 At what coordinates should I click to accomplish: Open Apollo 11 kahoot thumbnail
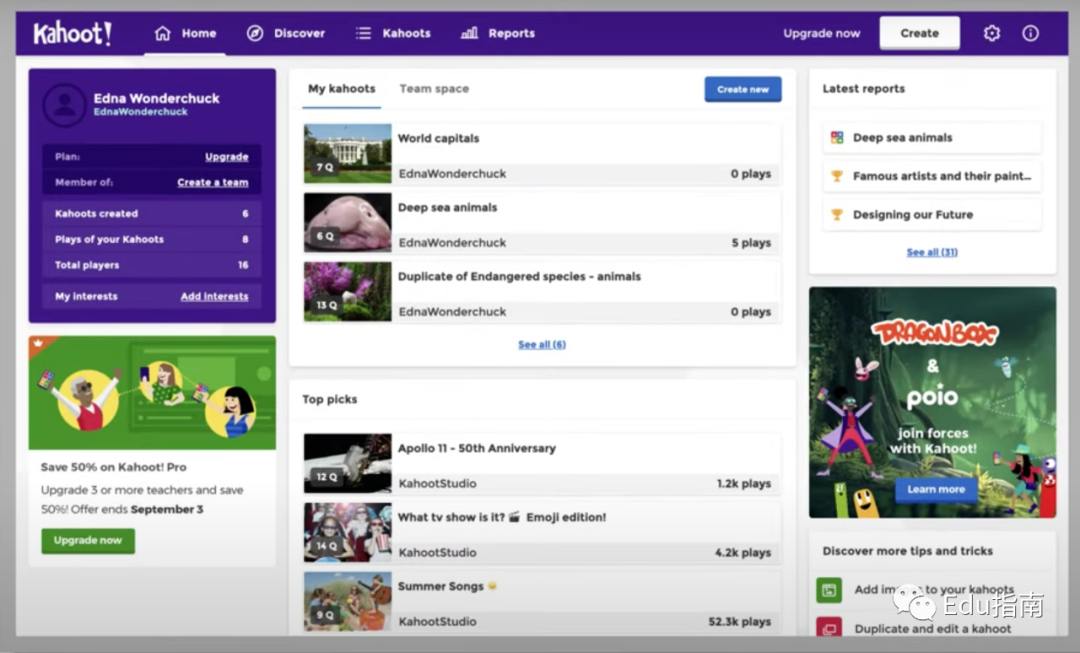click(x=347, y=463)
